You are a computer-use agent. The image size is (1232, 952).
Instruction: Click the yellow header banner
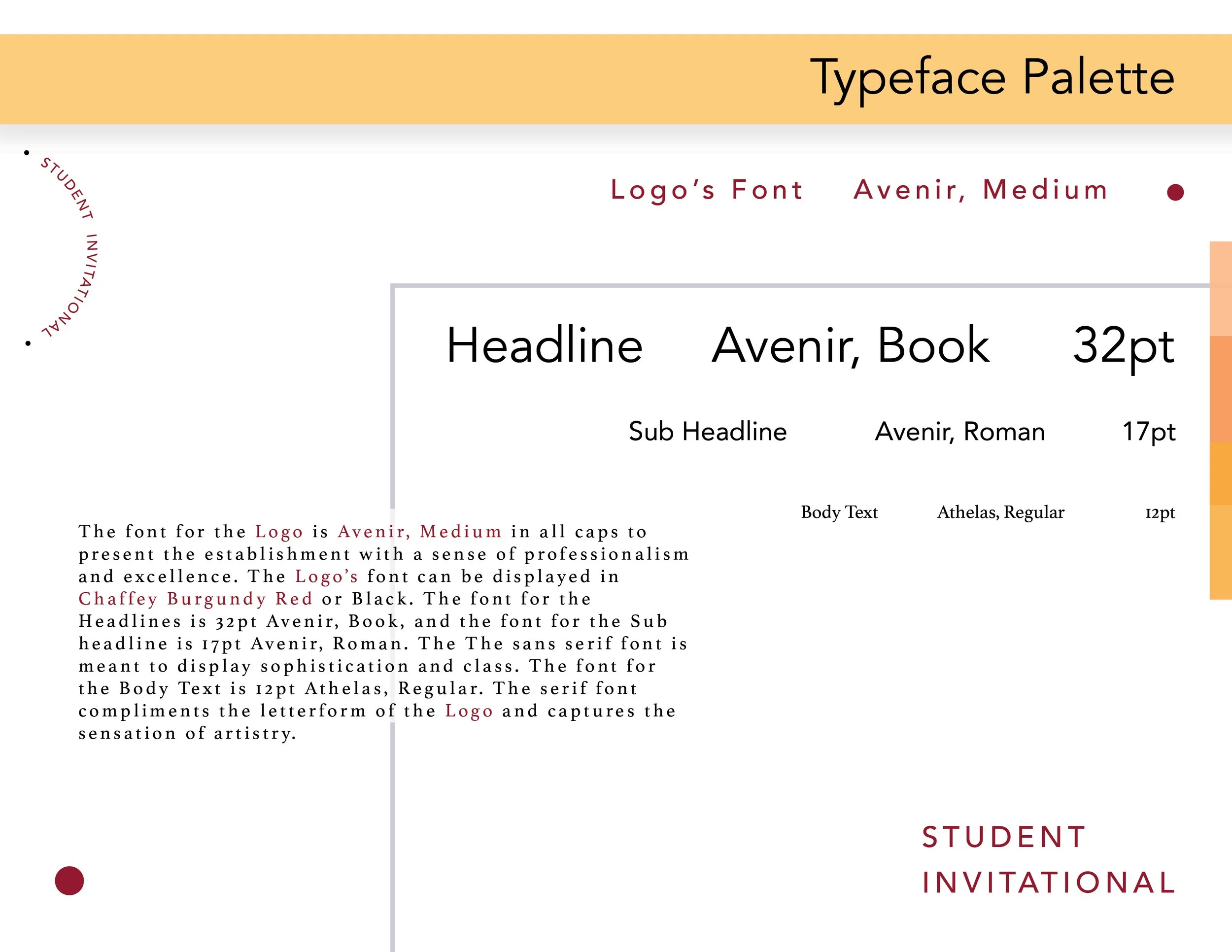point(616,79)
